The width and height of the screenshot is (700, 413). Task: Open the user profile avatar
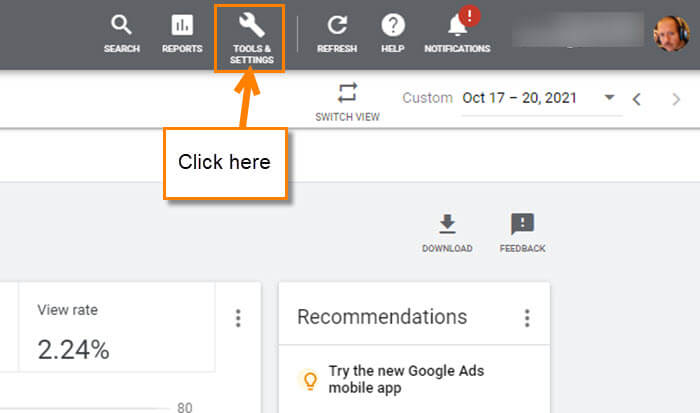pos(671,33)
